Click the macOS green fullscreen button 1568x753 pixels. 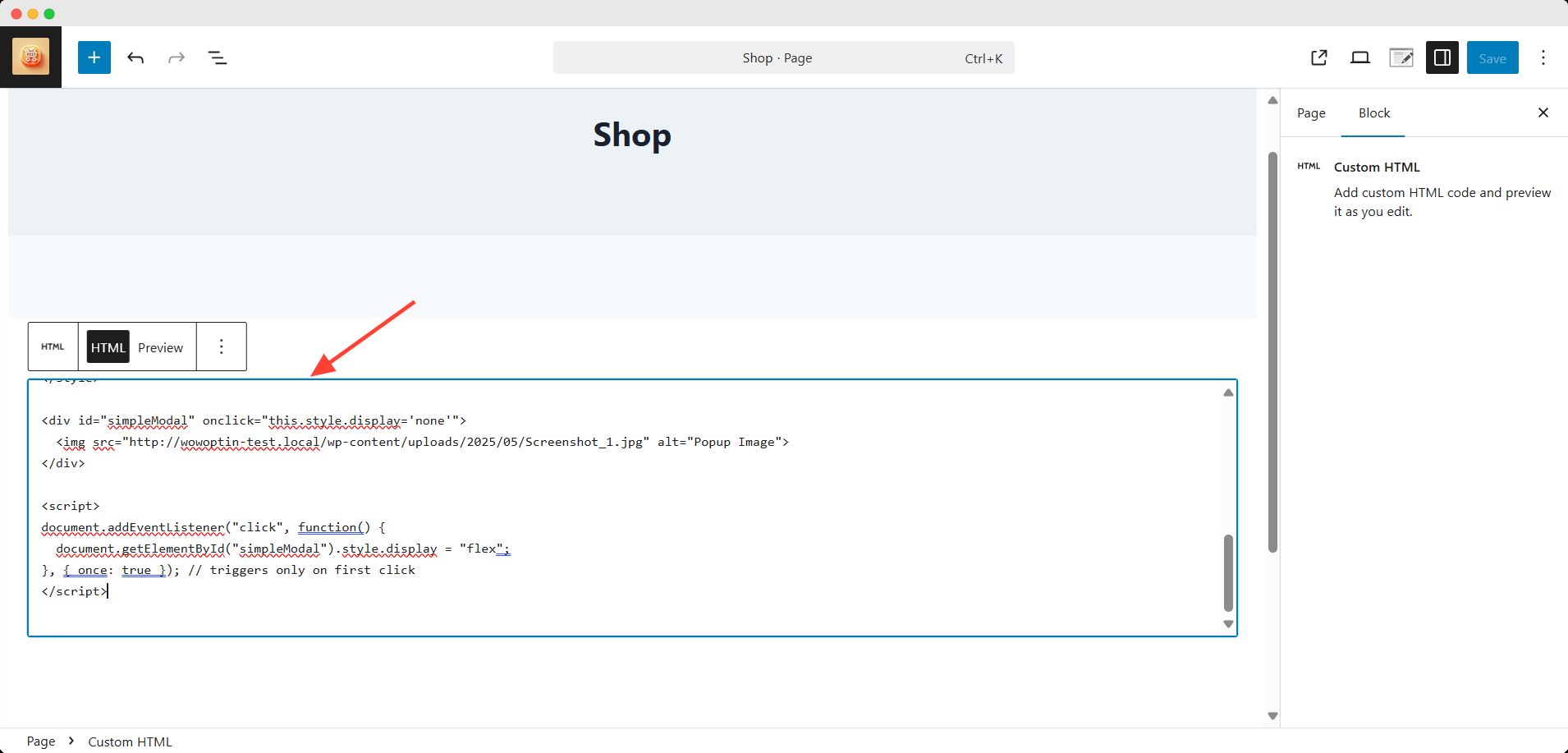pyautogui.click(x=49, y=14)
